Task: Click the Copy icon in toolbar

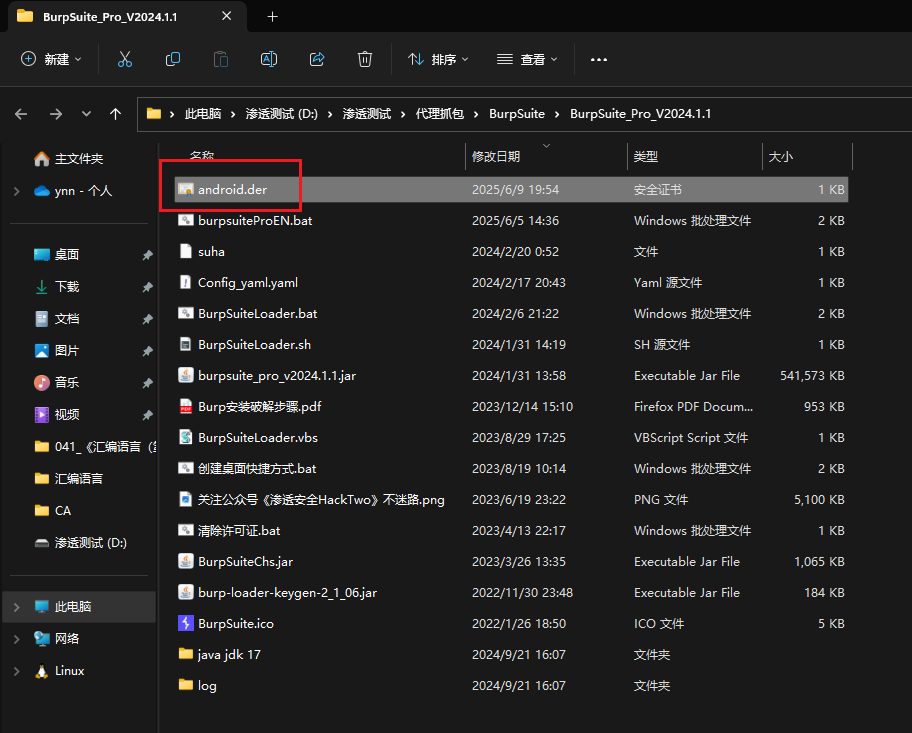Action: pyautogui.click(x=173, y=59)
